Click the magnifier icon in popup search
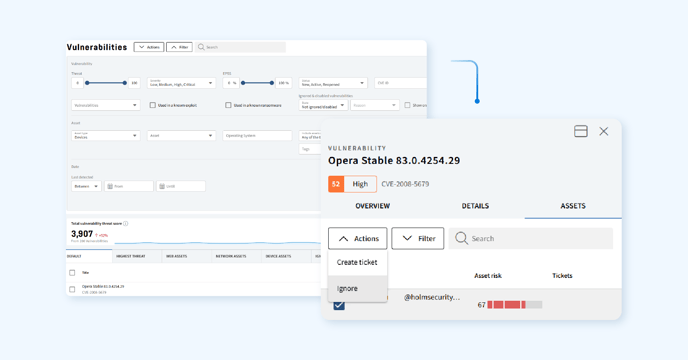688x360 pixels. pos(461,238)
